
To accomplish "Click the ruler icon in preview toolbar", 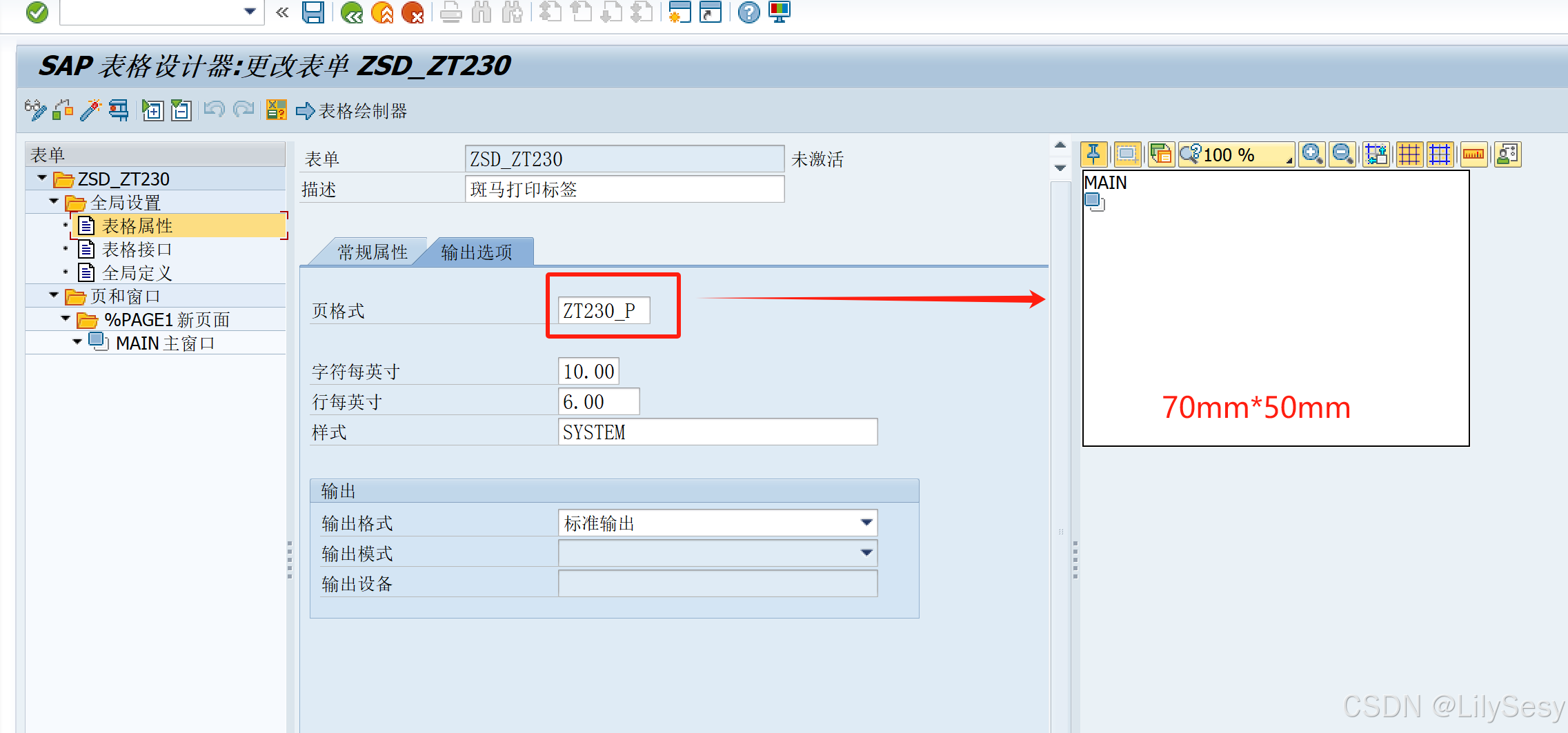I will (1473, 154).
